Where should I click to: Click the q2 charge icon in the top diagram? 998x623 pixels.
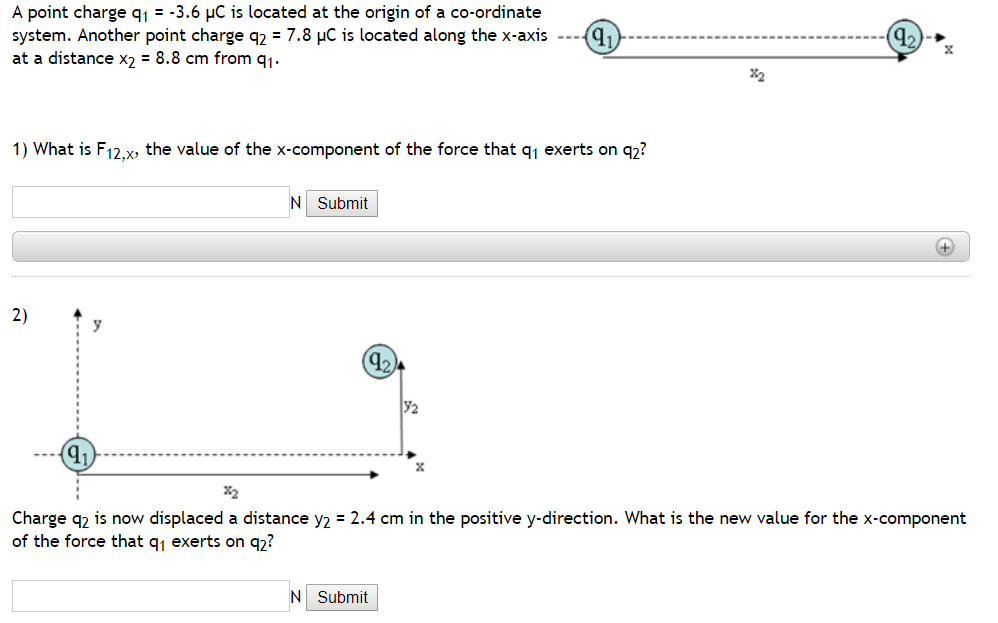903,38
